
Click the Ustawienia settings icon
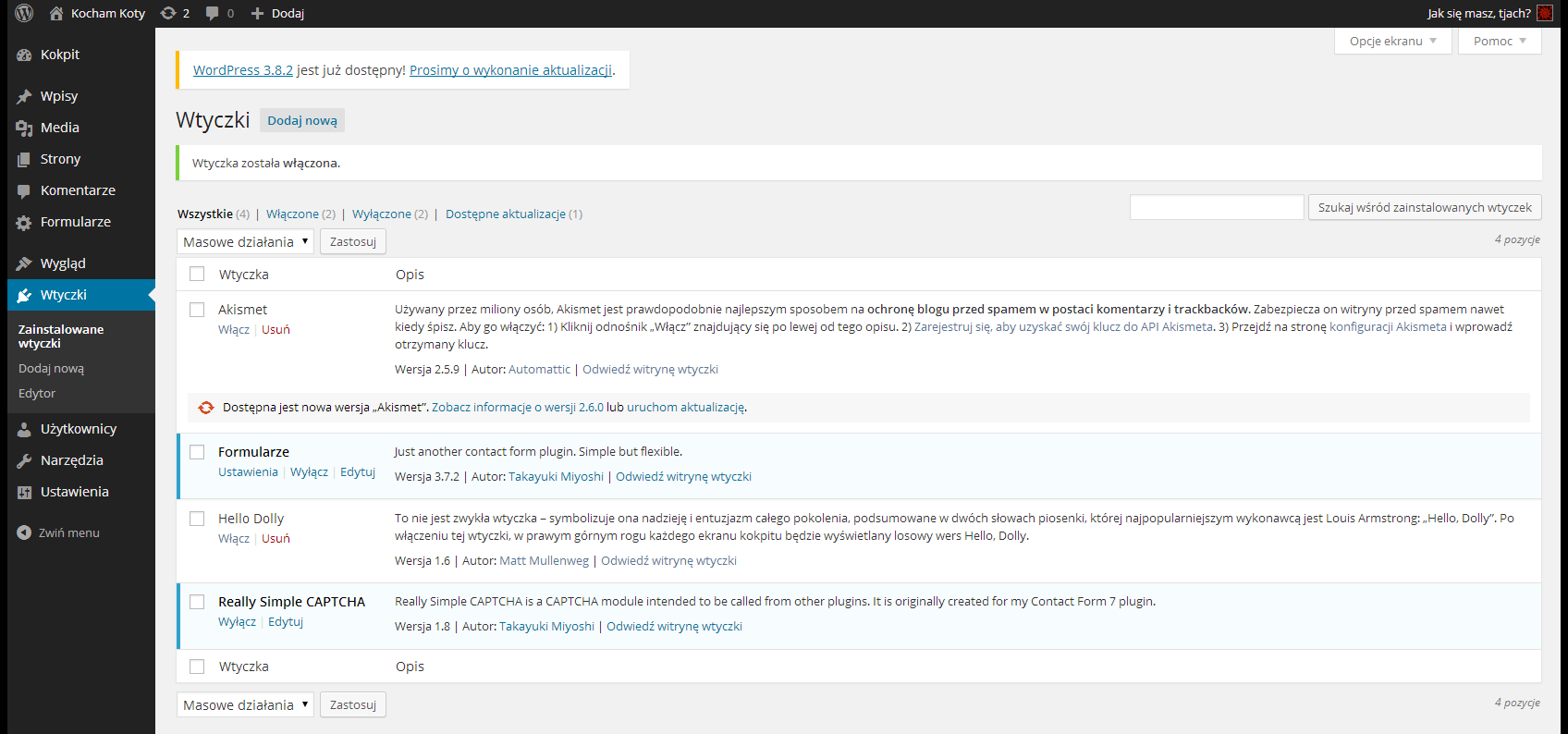pyautogui.click(x=24, y=492)
